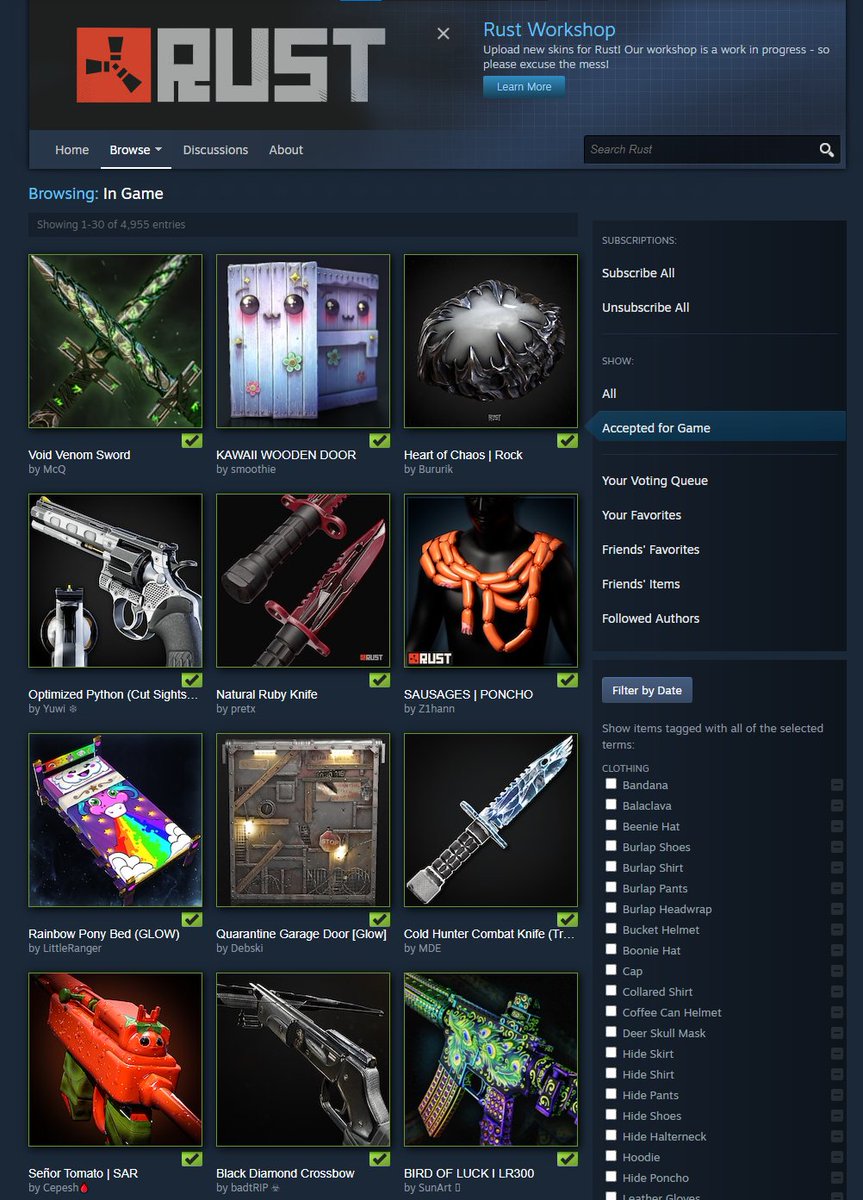Click green accepted checkmark under Void Venom Sword

[192, 440]
